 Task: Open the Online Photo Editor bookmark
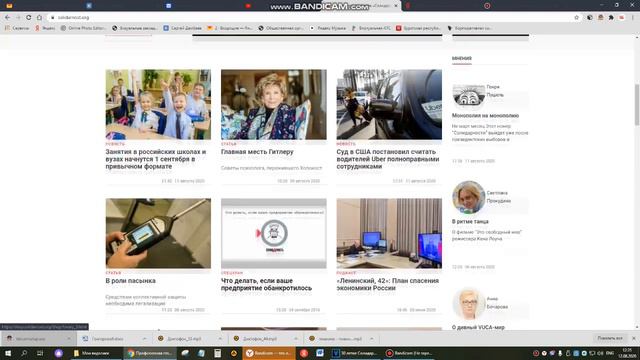tap(83, 28)
